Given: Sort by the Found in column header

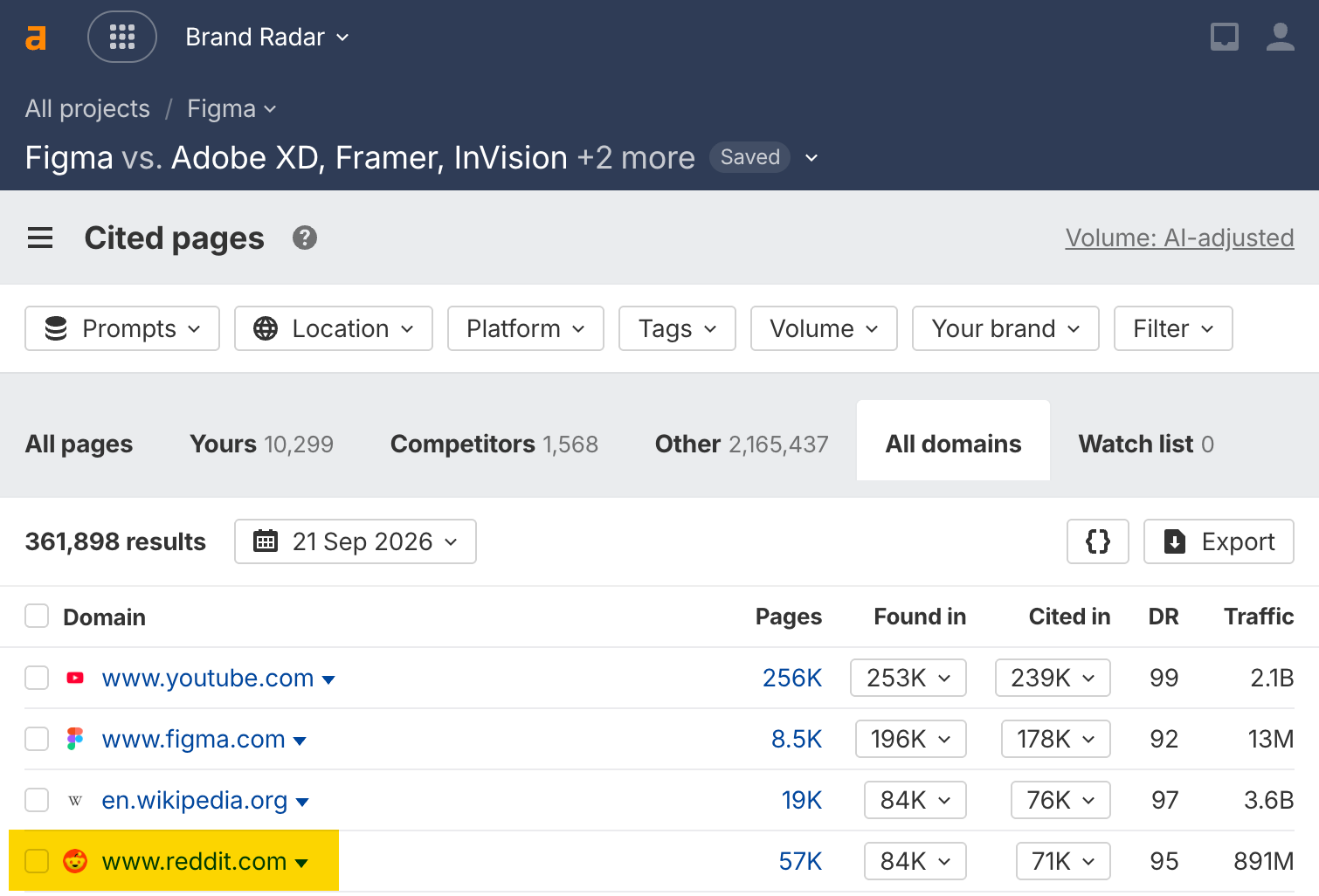Looking at the screenshot, I should point(920,617).
